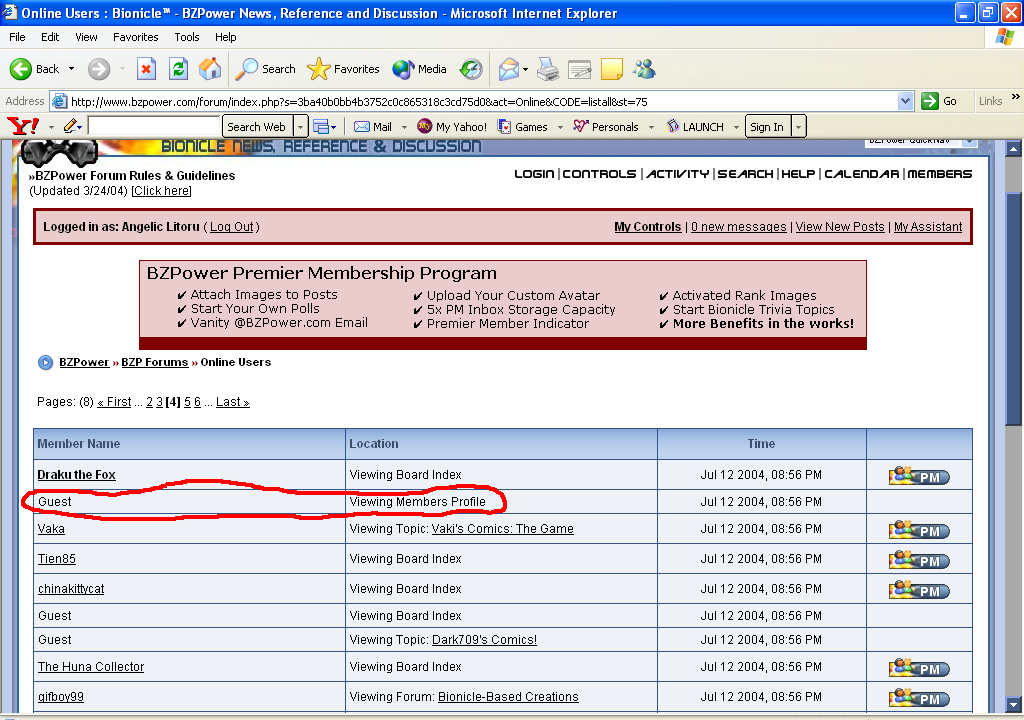This screenshot has height=720, width=1024.
Task: Open the Favorites star button
Action: pyautogui.click(x=343, y=69)
